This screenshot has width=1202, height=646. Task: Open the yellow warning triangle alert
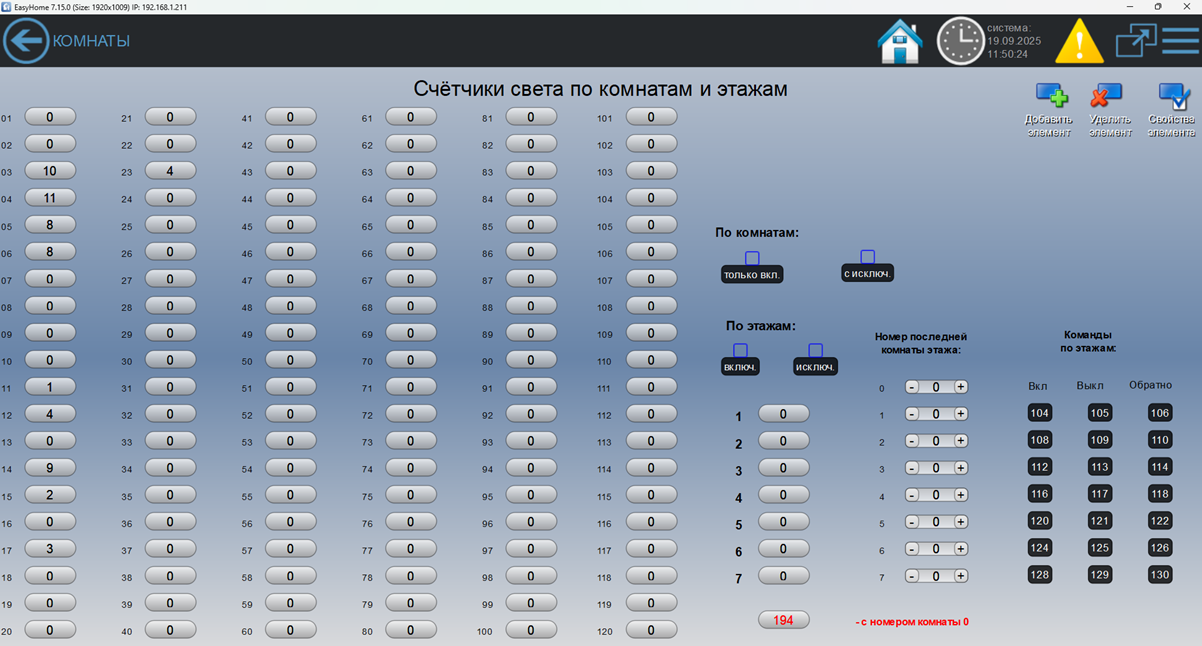[1079, 41]
